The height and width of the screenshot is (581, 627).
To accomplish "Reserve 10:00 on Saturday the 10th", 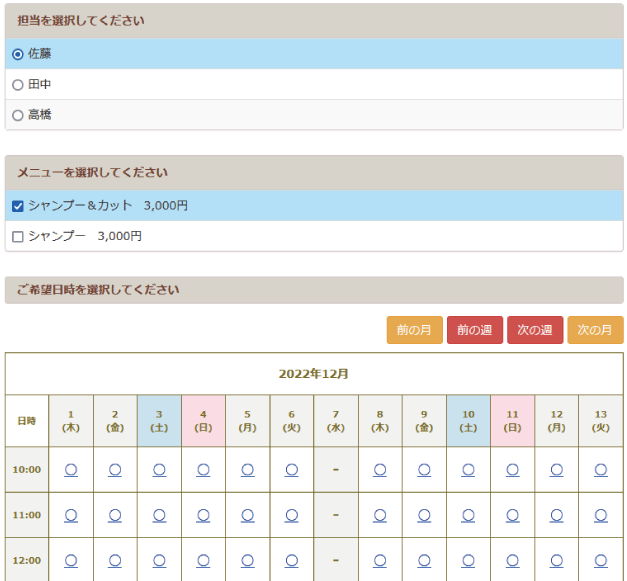I will coord(468,469).
